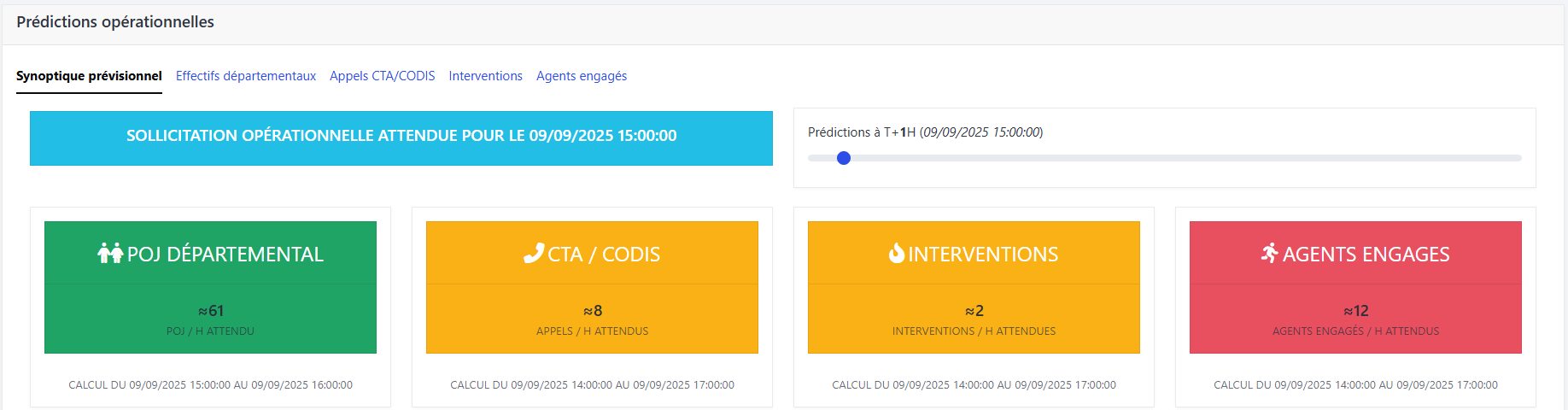Click the running person icon on Agents Engagés
Image resolution: width=1568 pixels, height=410 pixels.
pyautogui.click(x=1270, y=254)
